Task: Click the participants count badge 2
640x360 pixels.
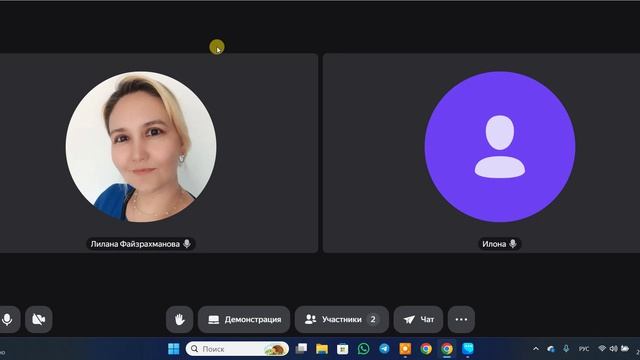Action: point(373,319)
